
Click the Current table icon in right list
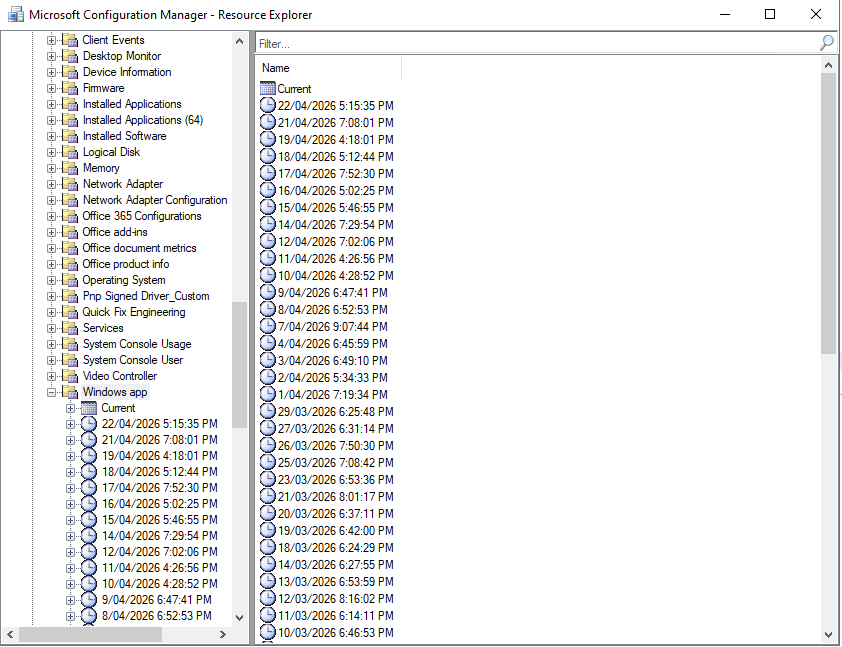pyautogui.click(x=268, y=88)
